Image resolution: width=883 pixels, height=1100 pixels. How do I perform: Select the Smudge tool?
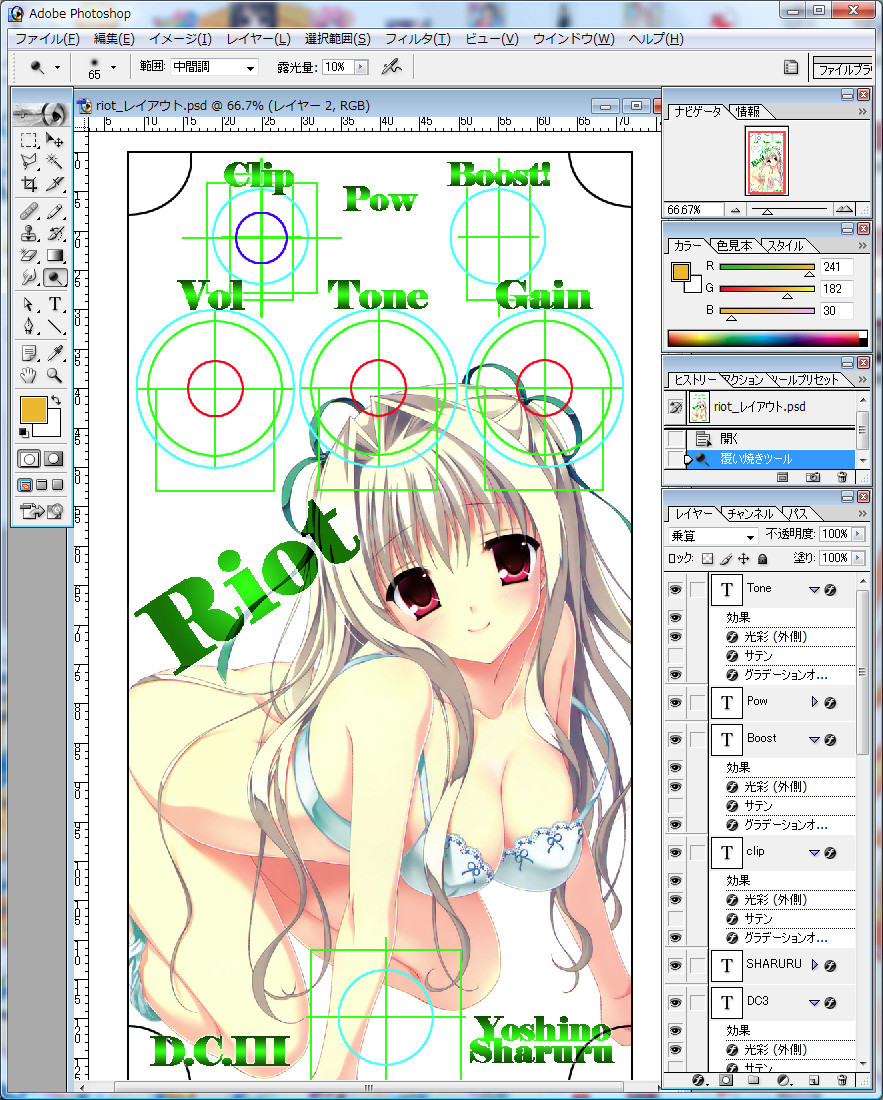point(29,278)
